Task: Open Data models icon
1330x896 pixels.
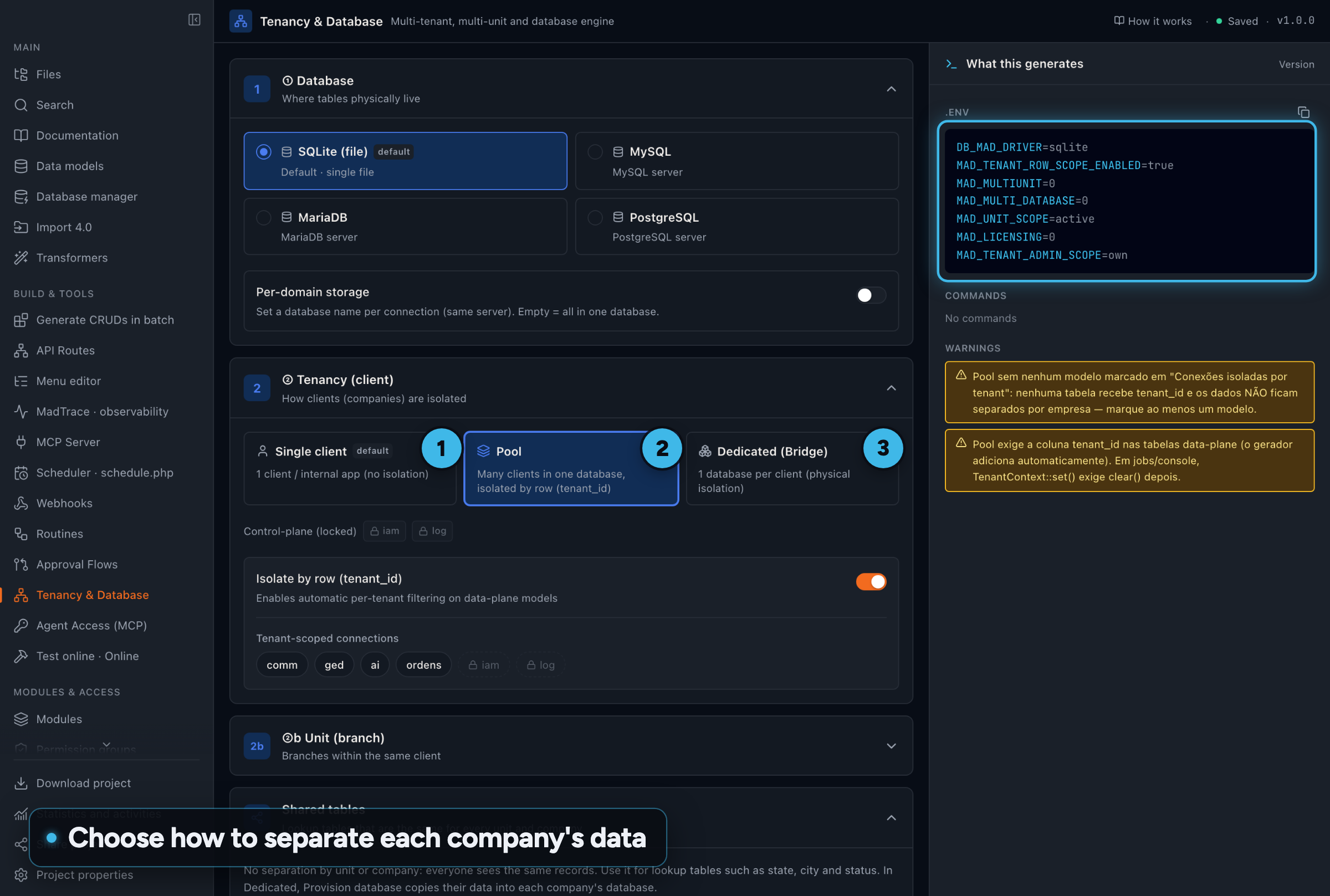Action: pos(21,166)
